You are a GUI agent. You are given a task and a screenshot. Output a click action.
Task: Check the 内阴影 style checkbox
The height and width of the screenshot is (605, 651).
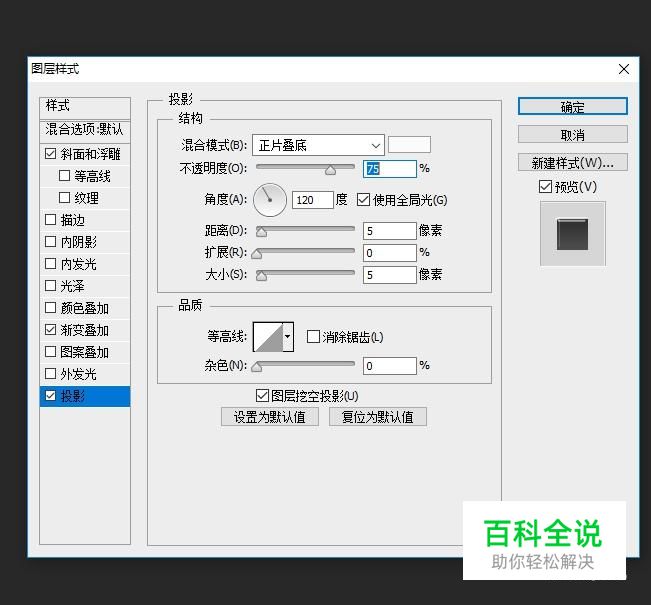(x=50, y=241)
